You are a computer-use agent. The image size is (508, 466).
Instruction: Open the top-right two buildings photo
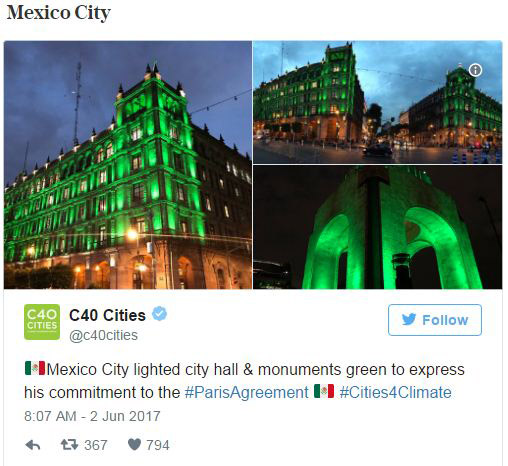click(378, 102)
